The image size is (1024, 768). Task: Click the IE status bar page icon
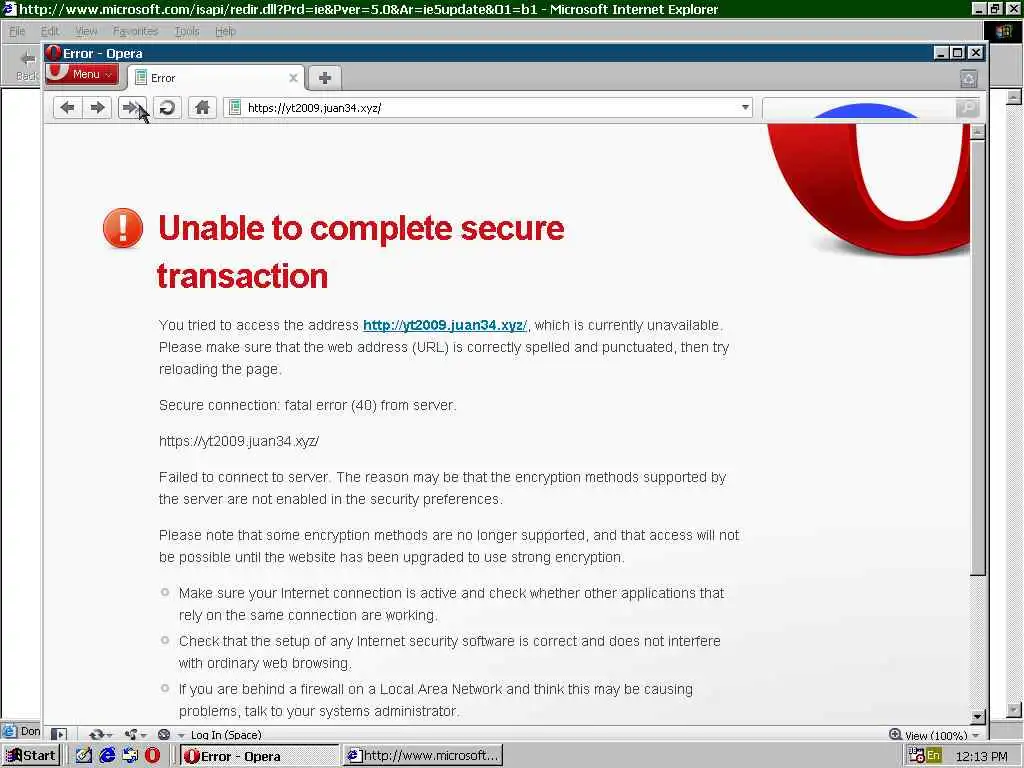[9, 731]
